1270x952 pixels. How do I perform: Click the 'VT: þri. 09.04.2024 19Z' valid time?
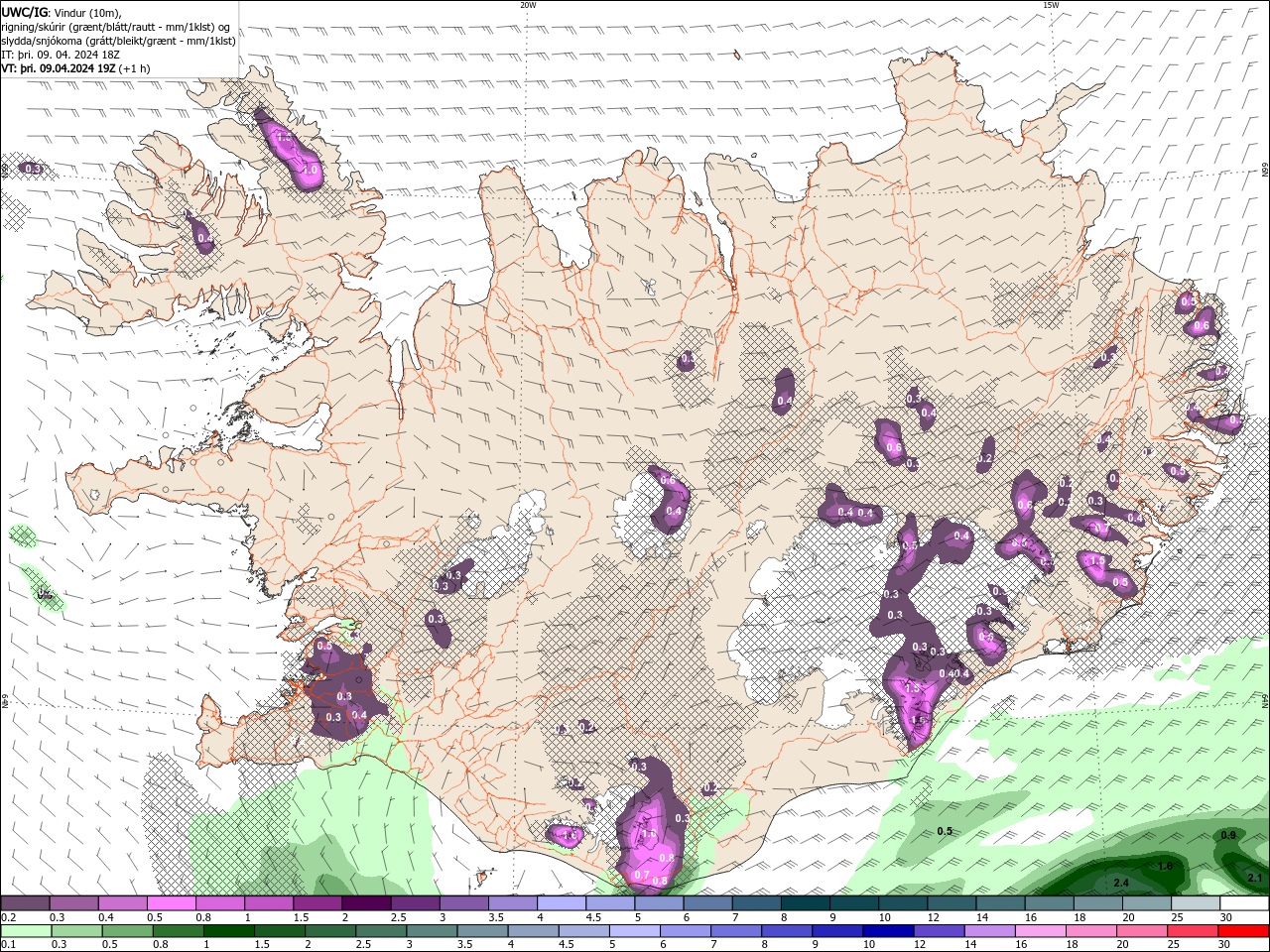[x=59, y=68]
